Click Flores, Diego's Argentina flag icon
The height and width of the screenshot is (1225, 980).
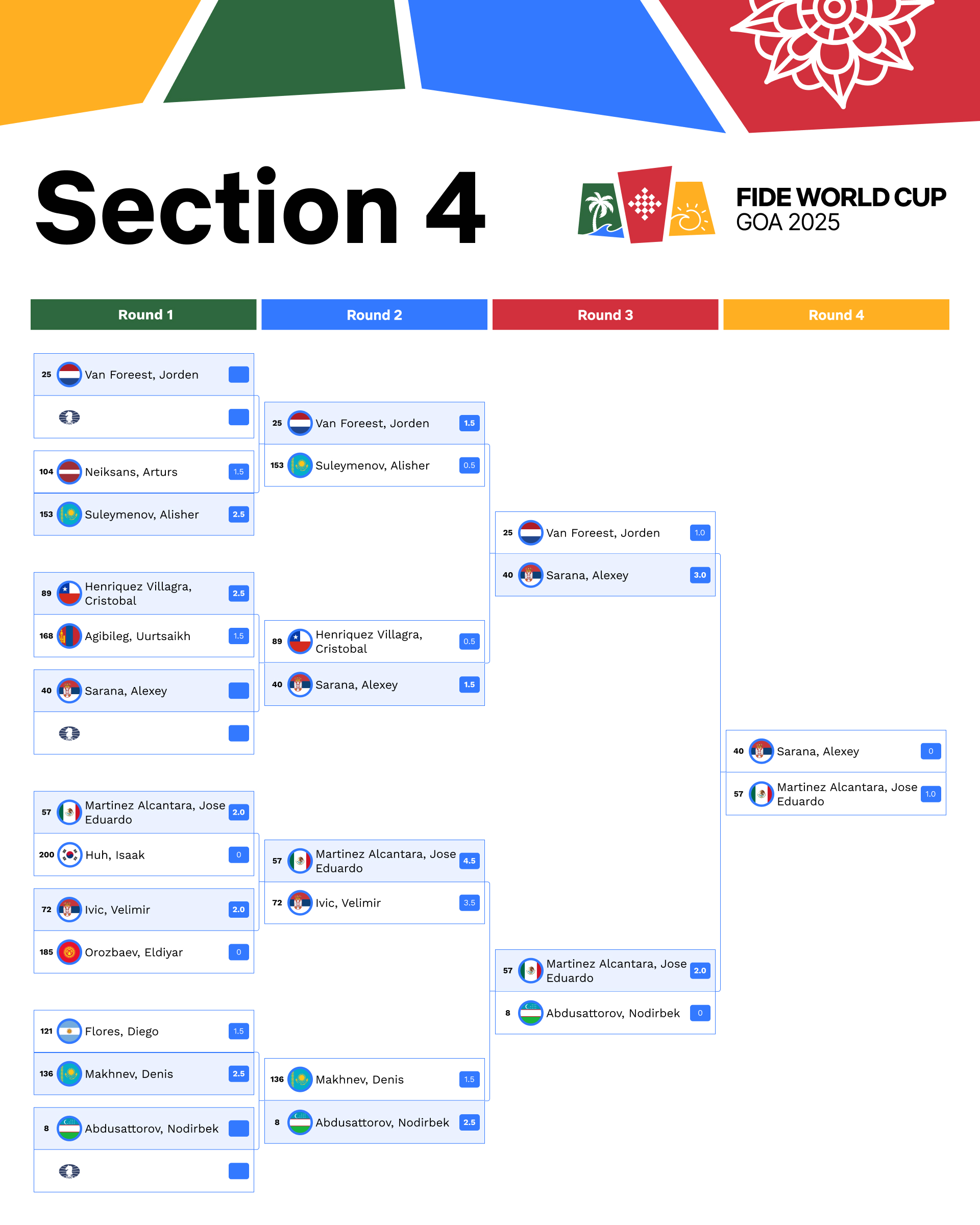pos(69,1031)
